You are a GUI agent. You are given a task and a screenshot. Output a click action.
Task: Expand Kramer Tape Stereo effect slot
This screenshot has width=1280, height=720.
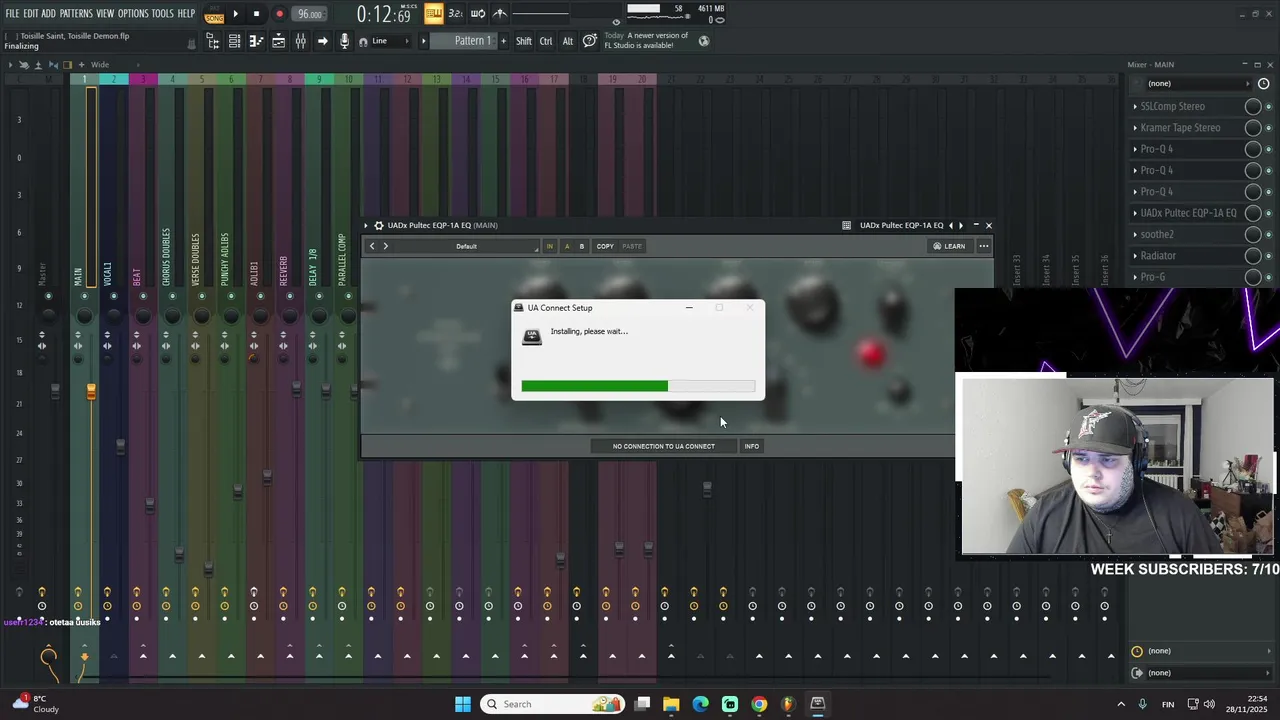pos(1135,128)
